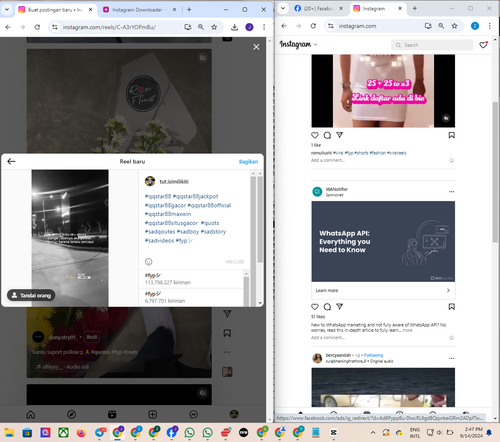Open emoji picker in Reel baru caption

pos(149,262)
